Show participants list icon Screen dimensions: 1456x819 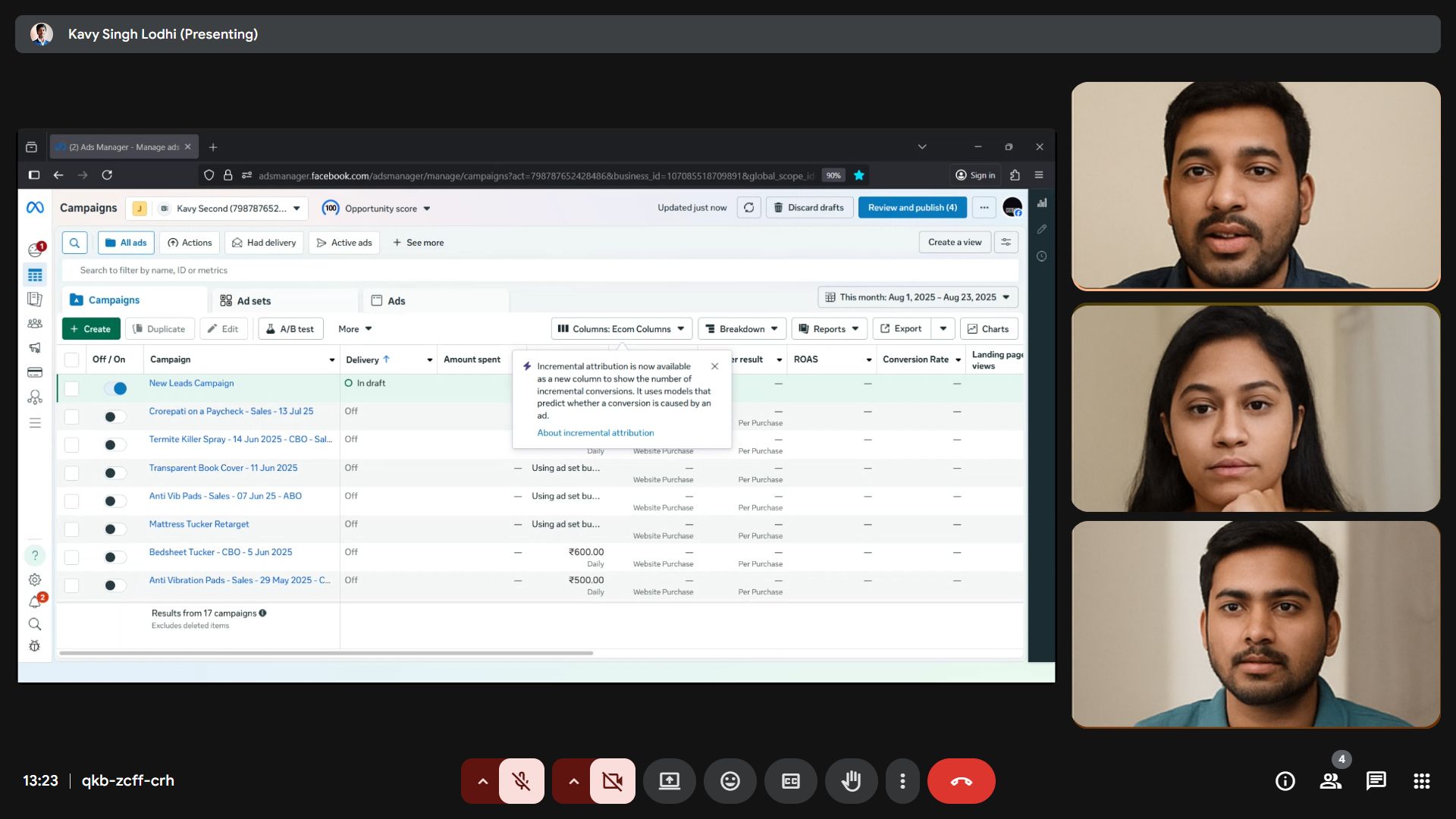[1330, 781]
